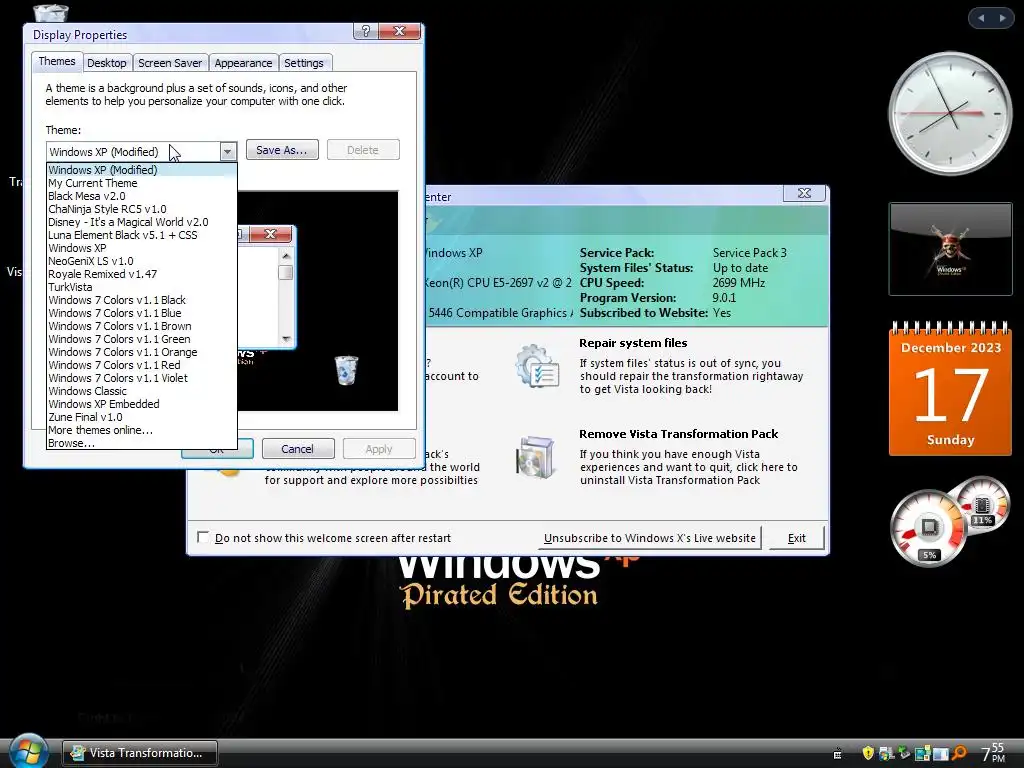
Task: Click 'More themes online...' entry
Action: click(x=142, y=430)
